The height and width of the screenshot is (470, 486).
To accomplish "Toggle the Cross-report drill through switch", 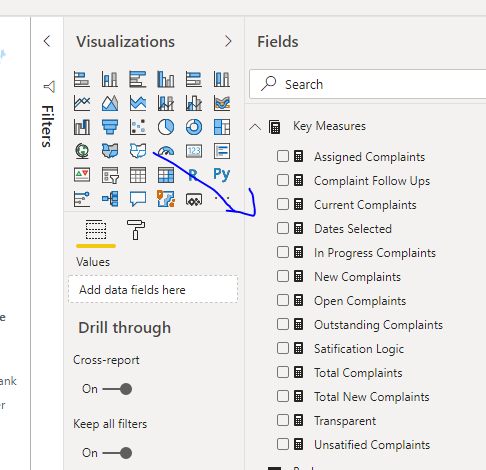I will point(117,389).
